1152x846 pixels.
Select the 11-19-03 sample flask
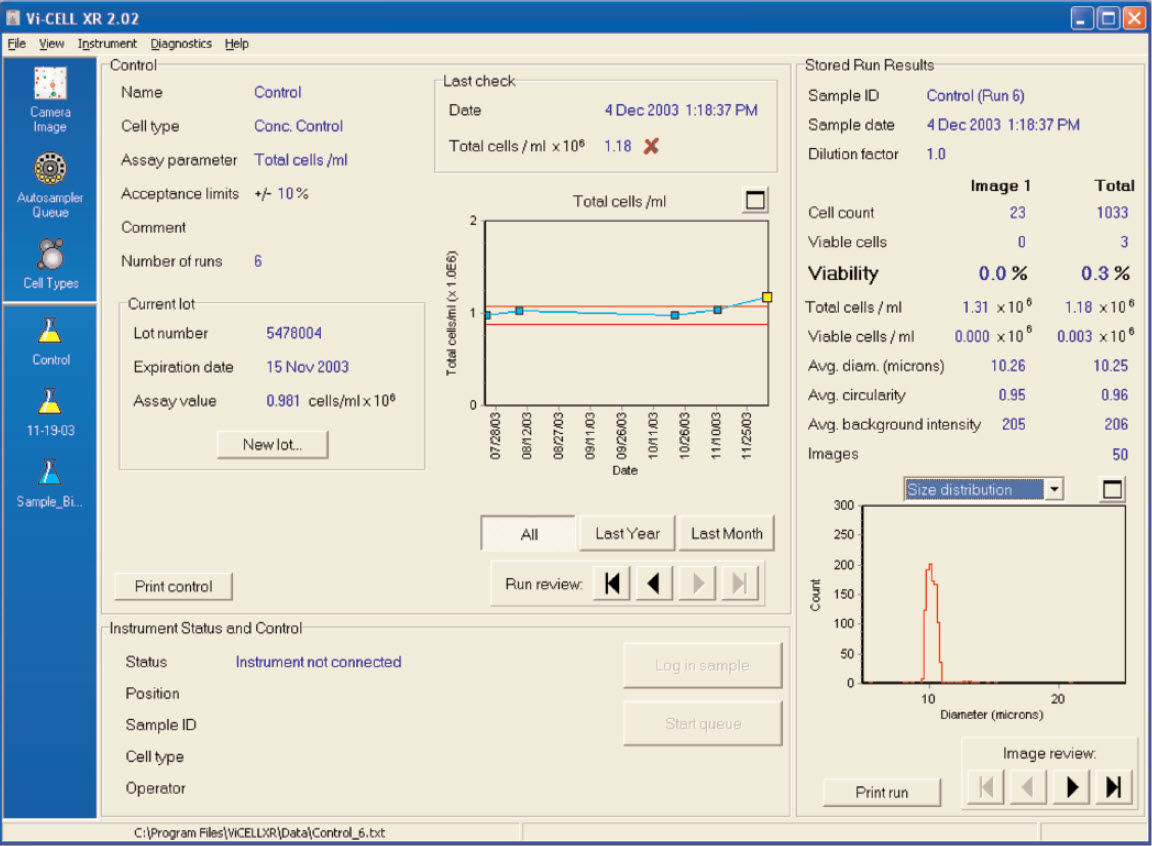pos(51,412)
